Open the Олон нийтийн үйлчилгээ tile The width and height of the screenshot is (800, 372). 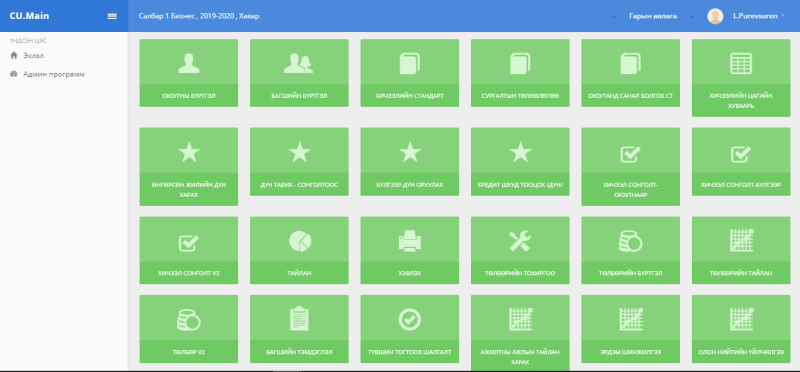(x=741, y=329)
